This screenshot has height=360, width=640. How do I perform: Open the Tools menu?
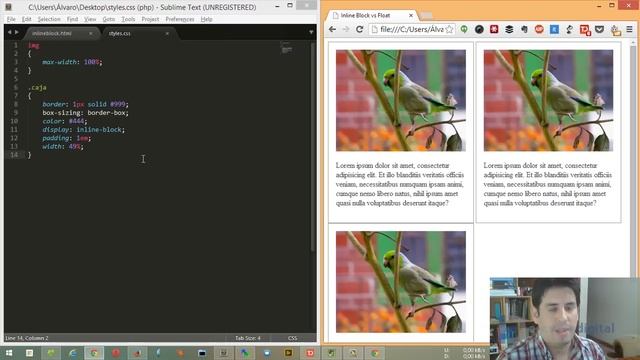point(128,19)
